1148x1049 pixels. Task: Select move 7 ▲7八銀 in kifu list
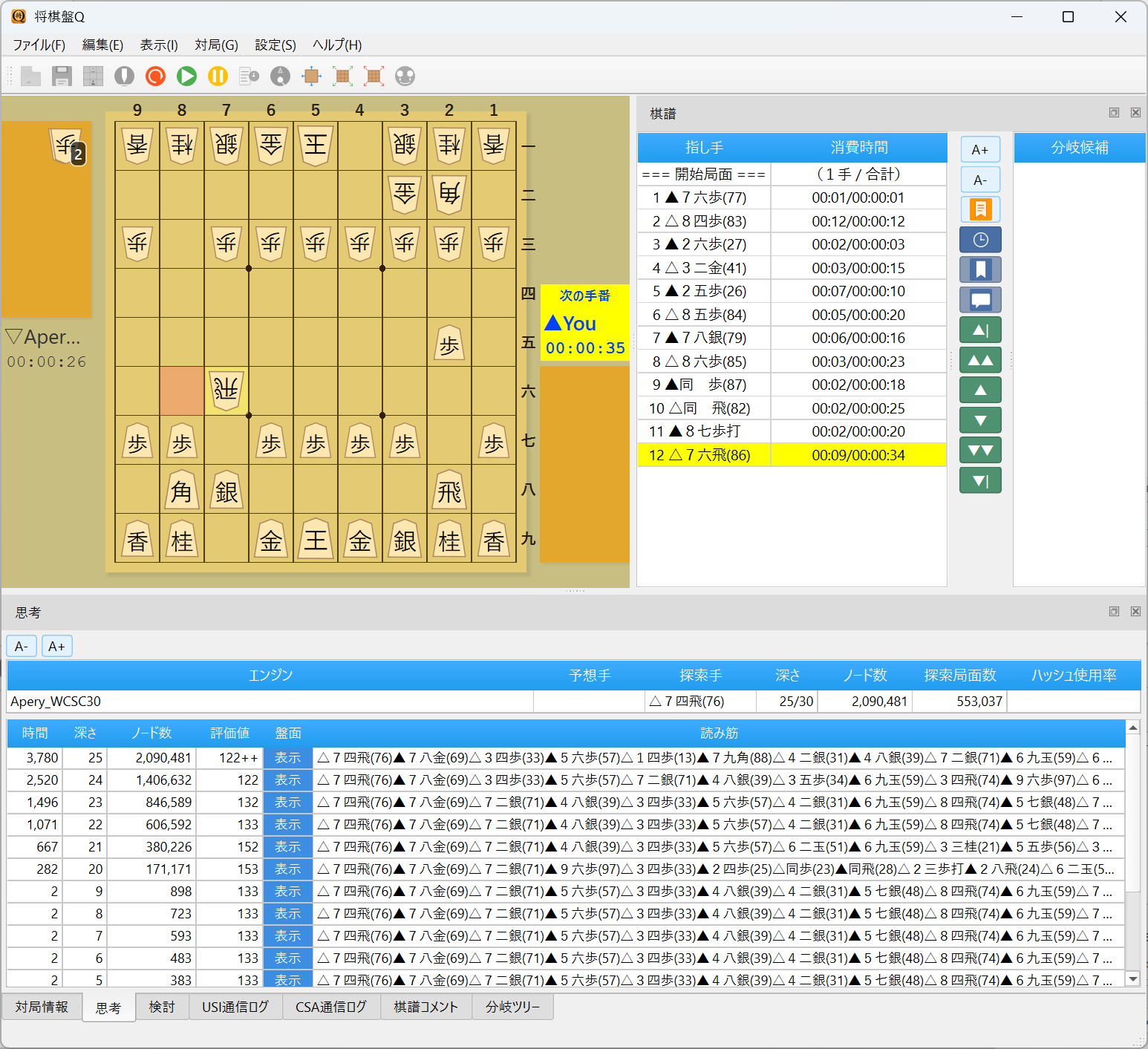(x=701, y=337)
